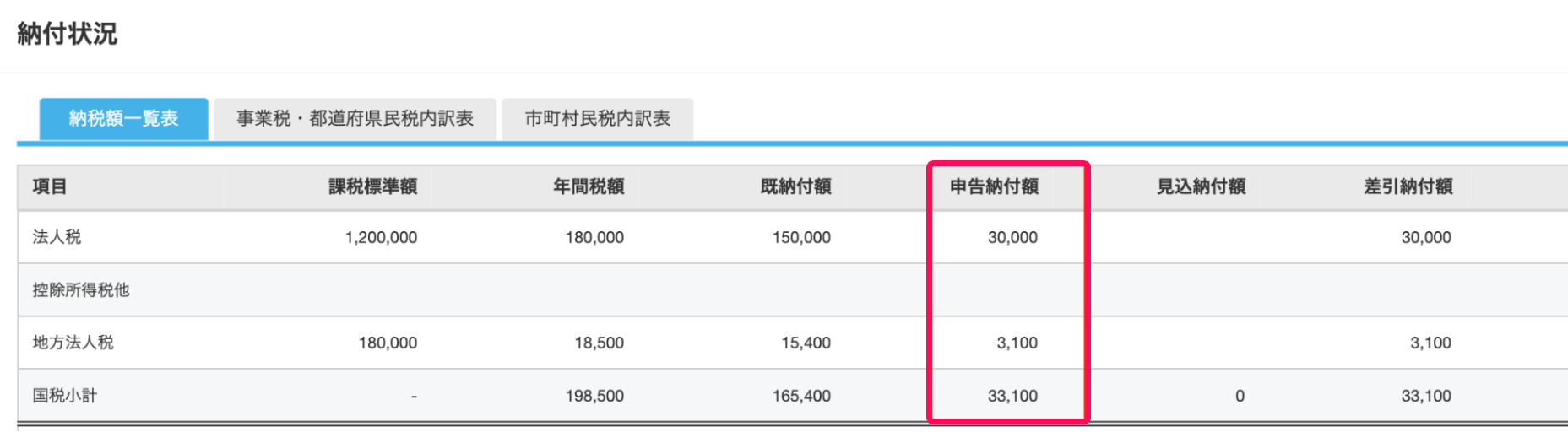Click 国税小計 見込納付額 value 0
1568x432 pixels.
(x=1240, y=396)
